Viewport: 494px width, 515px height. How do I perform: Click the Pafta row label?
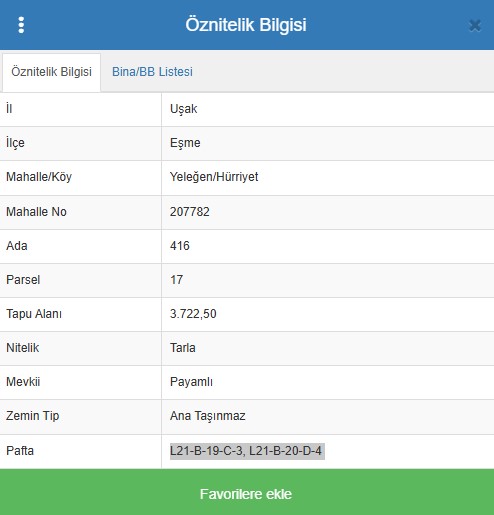(20, 451)
